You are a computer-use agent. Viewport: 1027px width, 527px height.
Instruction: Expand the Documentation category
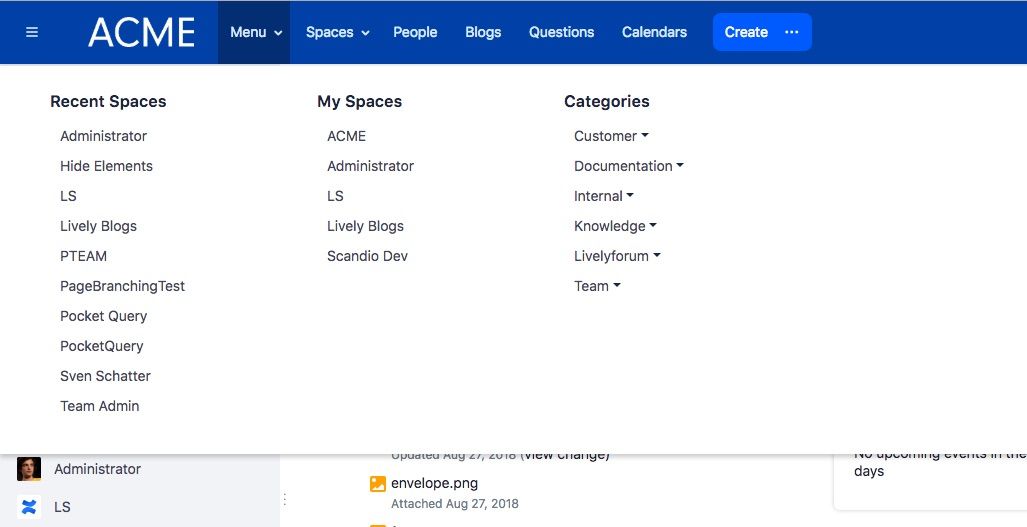629,166
